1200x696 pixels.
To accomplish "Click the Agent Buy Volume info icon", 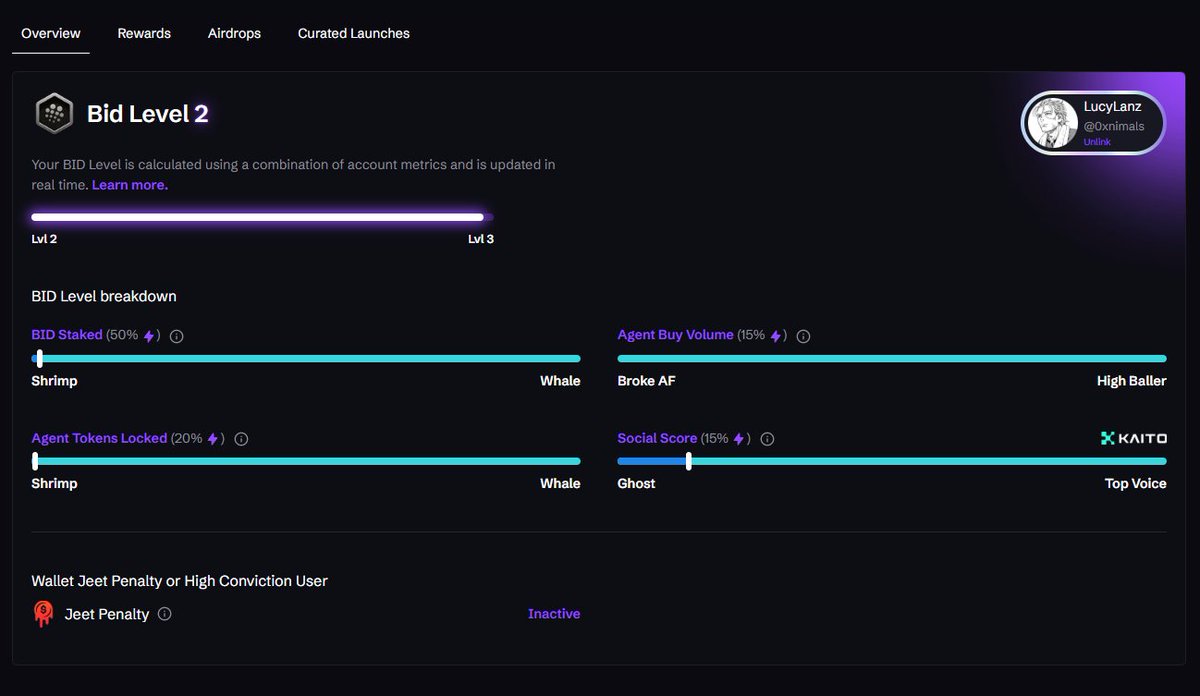I will coord(803,336).
